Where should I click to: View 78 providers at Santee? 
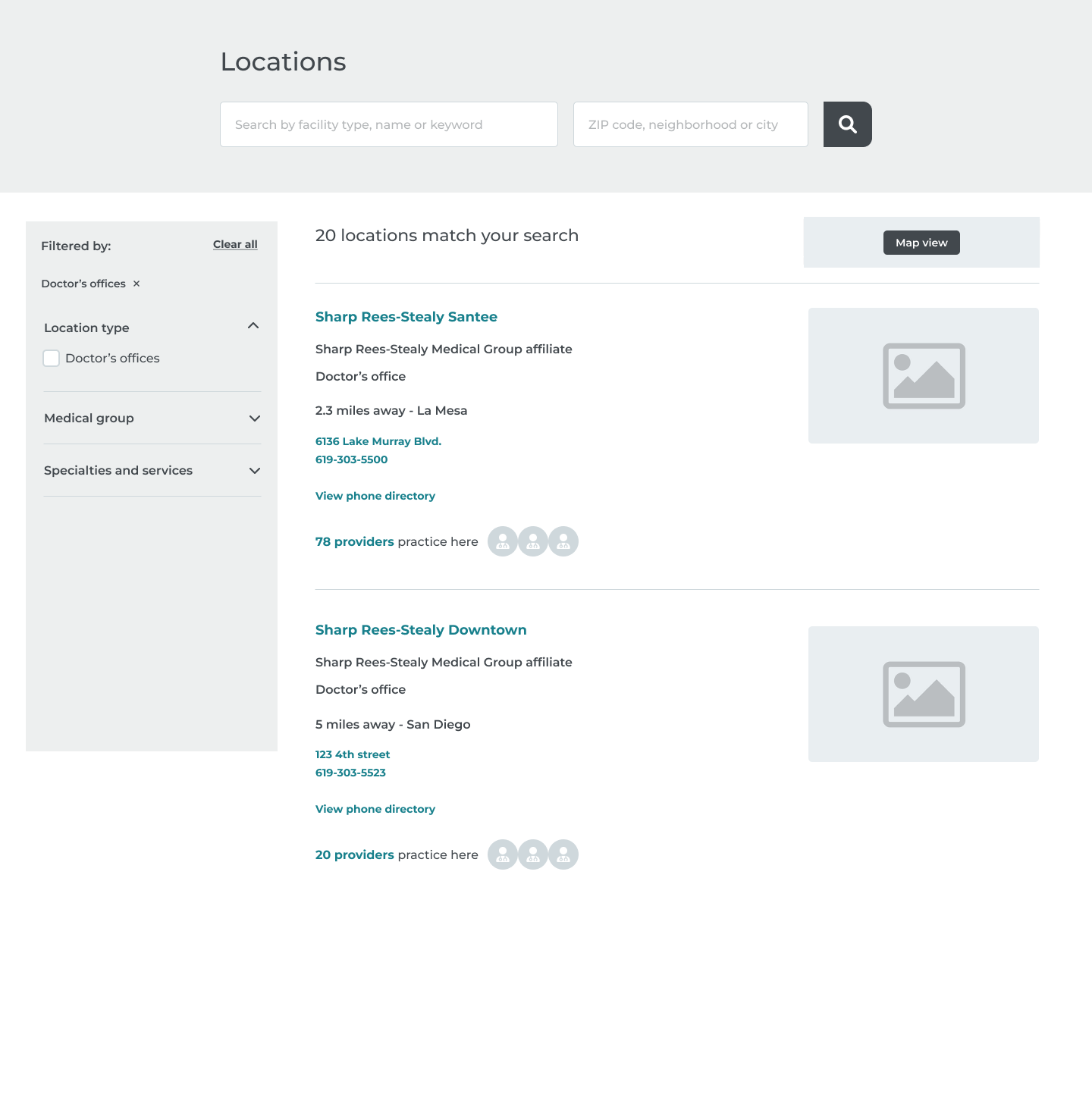(x=355, y=541)
